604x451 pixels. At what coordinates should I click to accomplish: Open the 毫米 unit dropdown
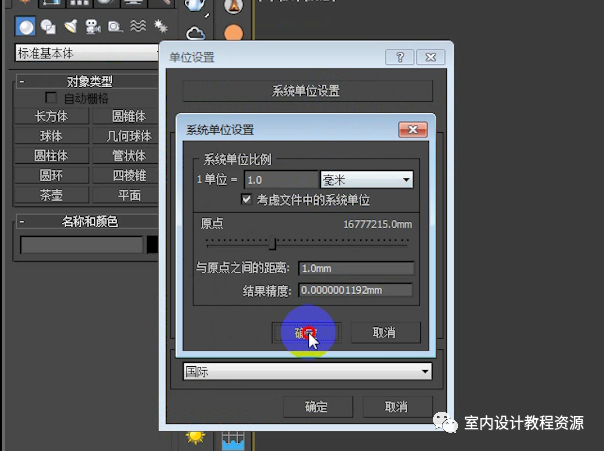tap(367, 179)
